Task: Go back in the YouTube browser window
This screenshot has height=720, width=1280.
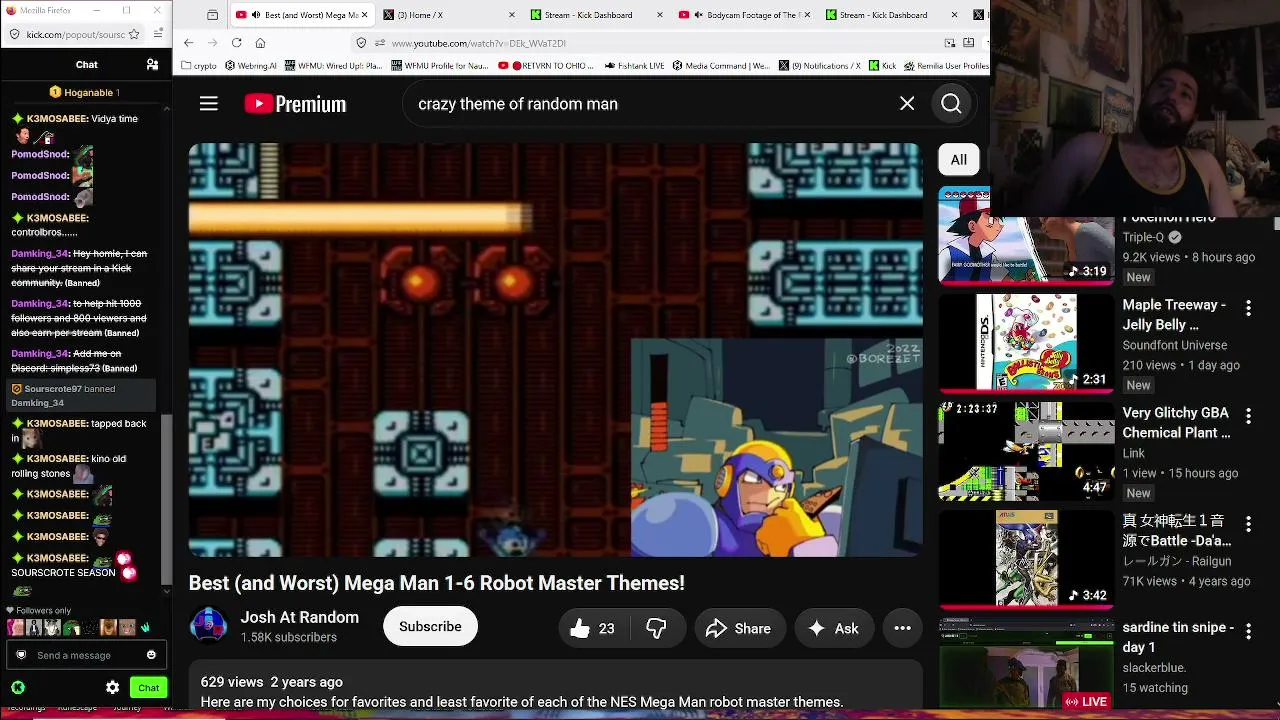Action: 188,43
